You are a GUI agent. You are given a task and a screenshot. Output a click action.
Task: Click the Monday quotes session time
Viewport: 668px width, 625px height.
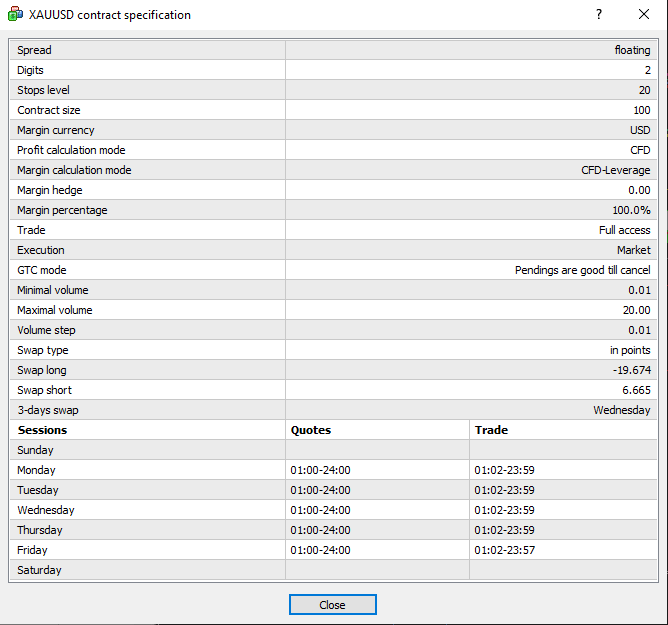click(320, 470)
